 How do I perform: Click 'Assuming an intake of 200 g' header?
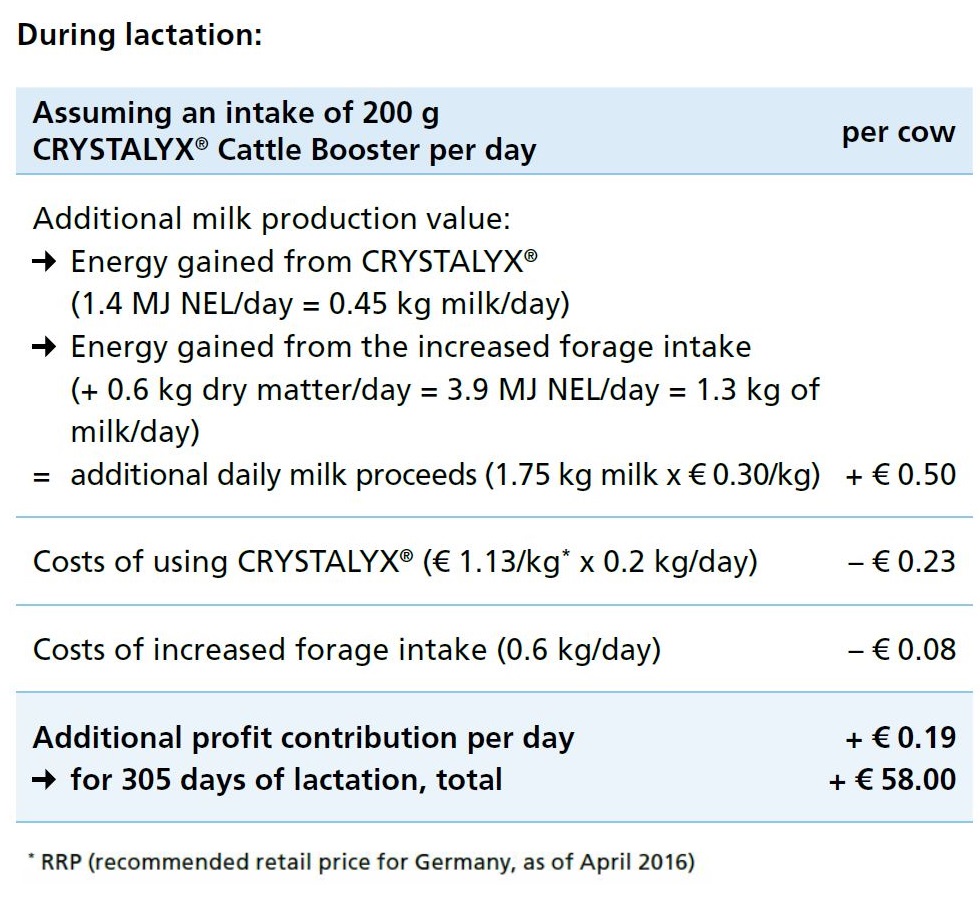point(236,113)
